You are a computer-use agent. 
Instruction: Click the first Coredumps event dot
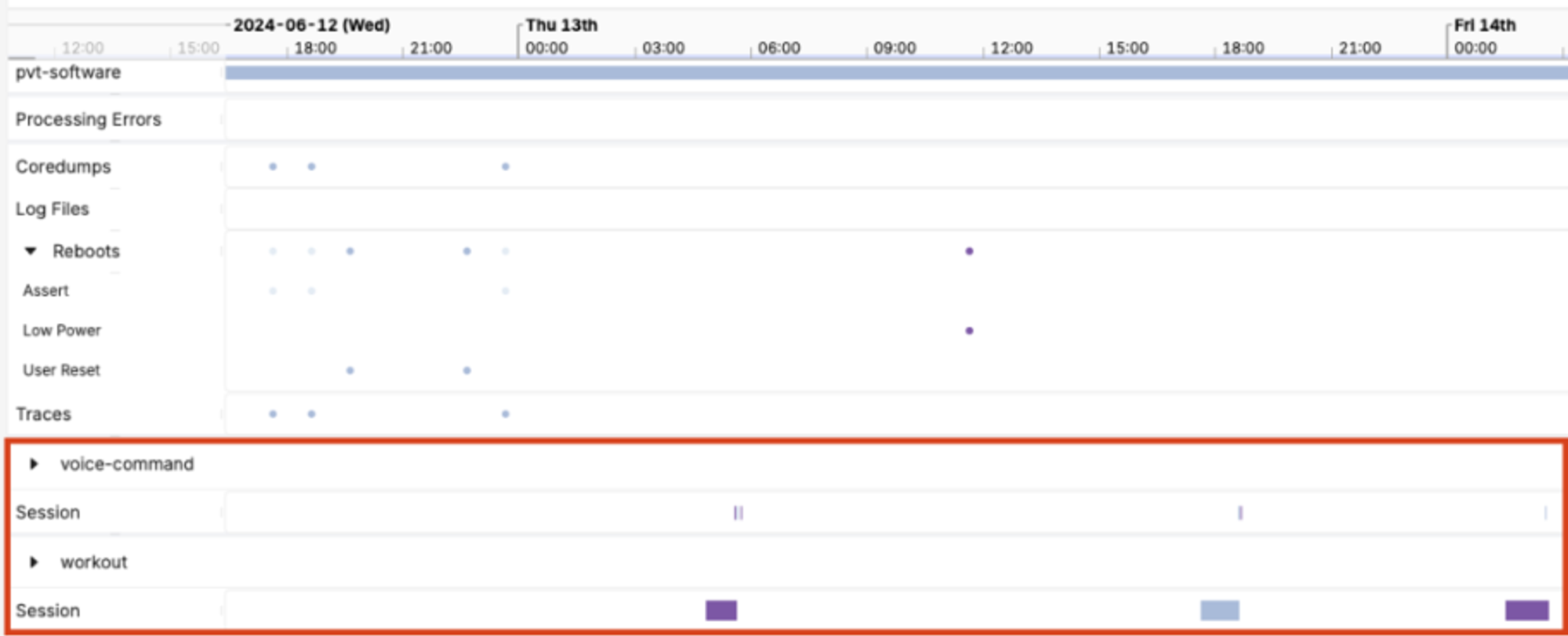click(x=273, y=167)
